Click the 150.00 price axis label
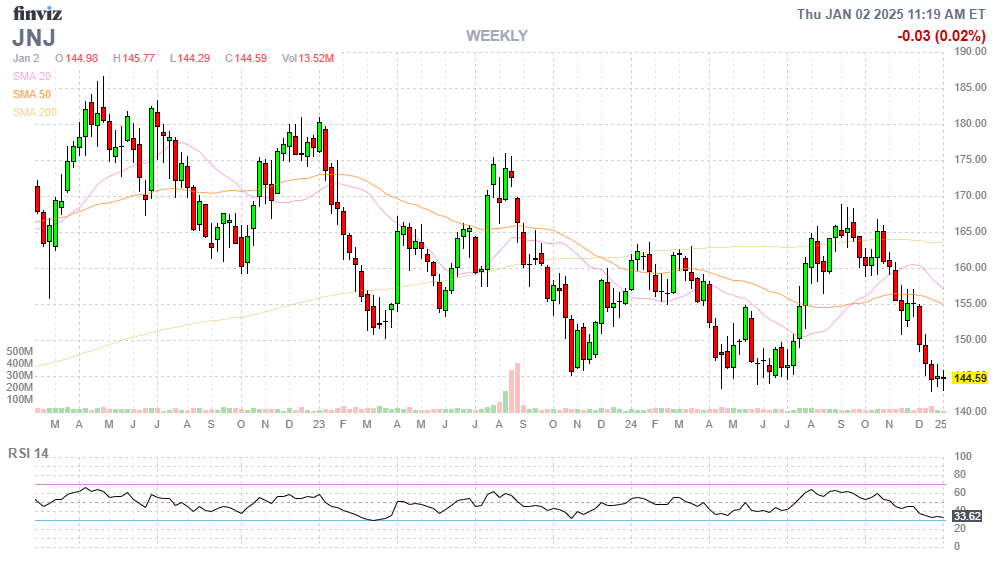 [970, 340]
